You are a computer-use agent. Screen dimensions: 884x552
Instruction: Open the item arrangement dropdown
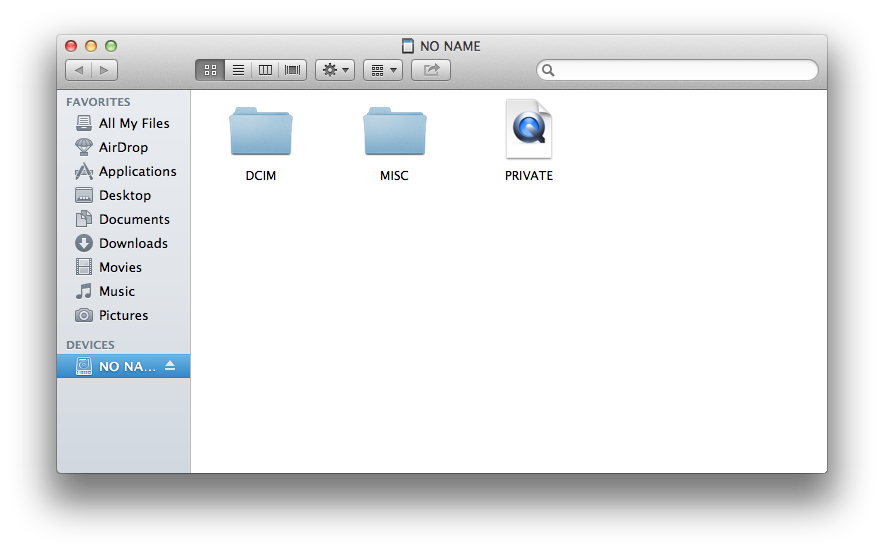tap(383, 70)
